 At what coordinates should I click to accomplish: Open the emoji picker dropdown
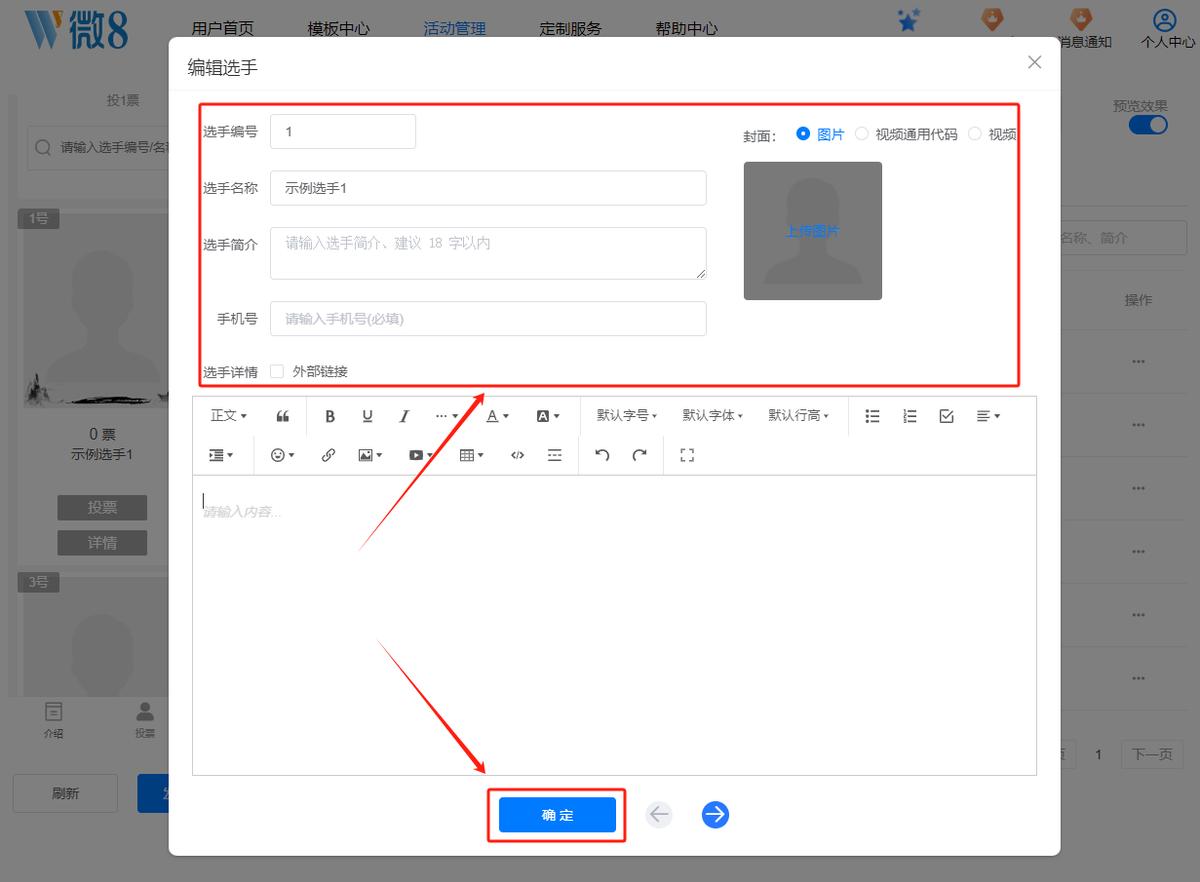283,455
